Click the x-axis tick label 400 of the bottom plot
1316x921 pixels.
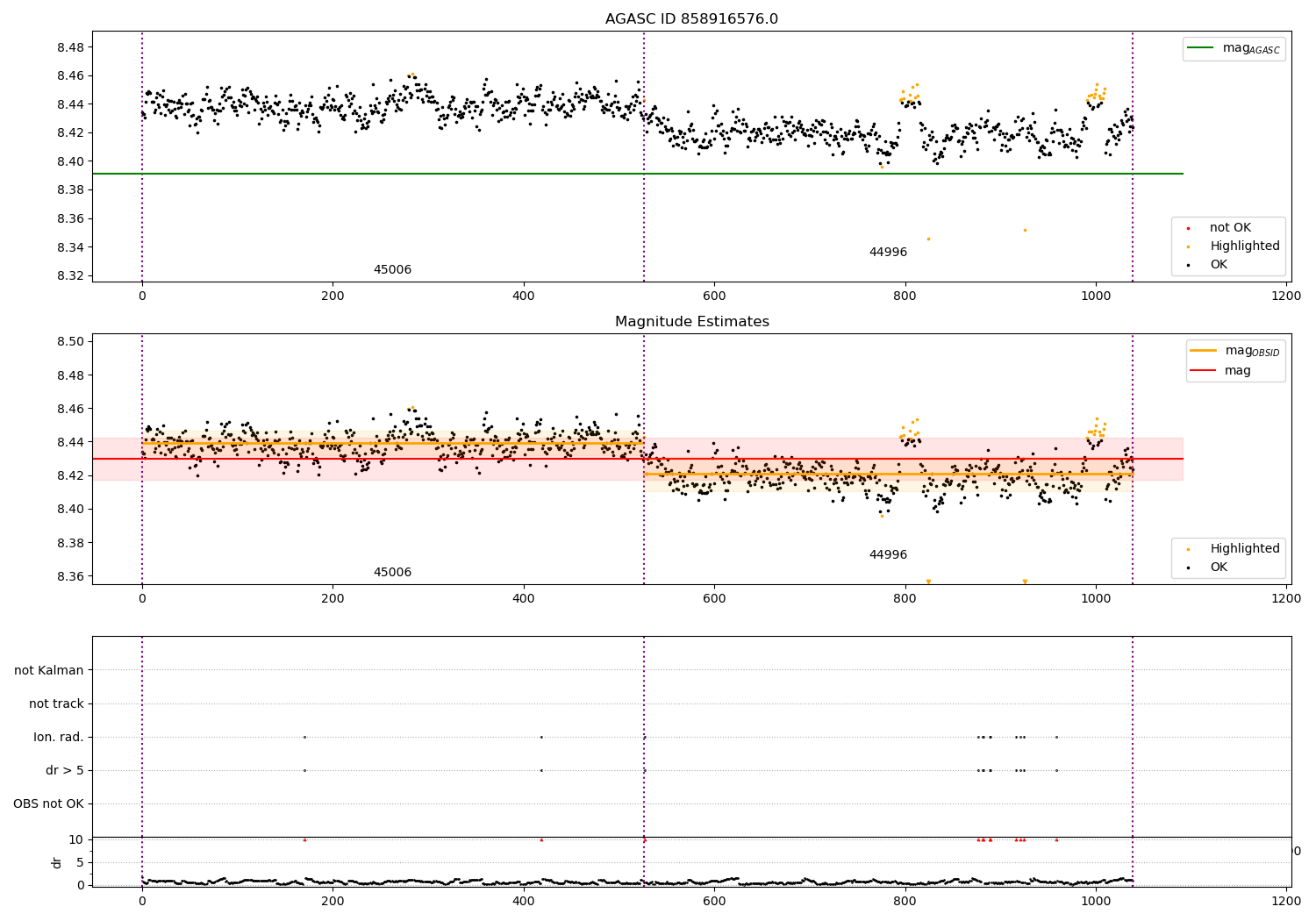point(524,901)
